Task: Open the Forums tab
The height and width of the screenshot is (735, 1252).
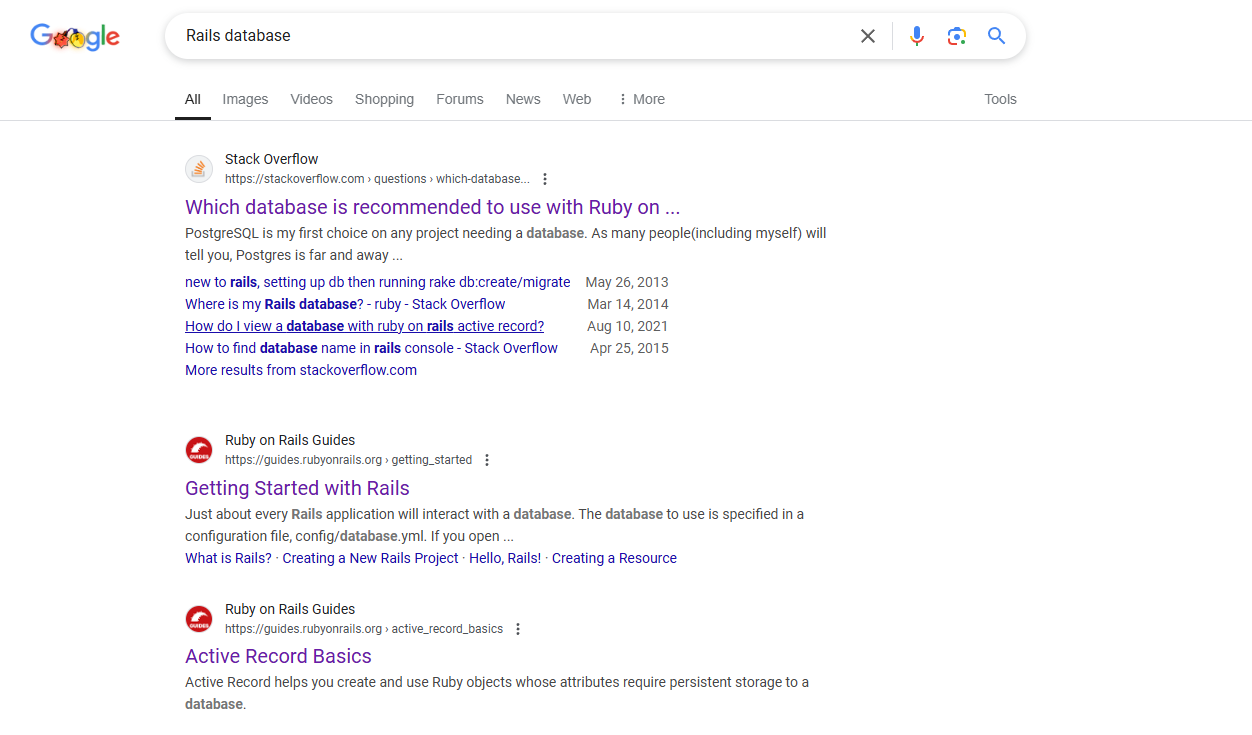Action: [x=460, y=99]
